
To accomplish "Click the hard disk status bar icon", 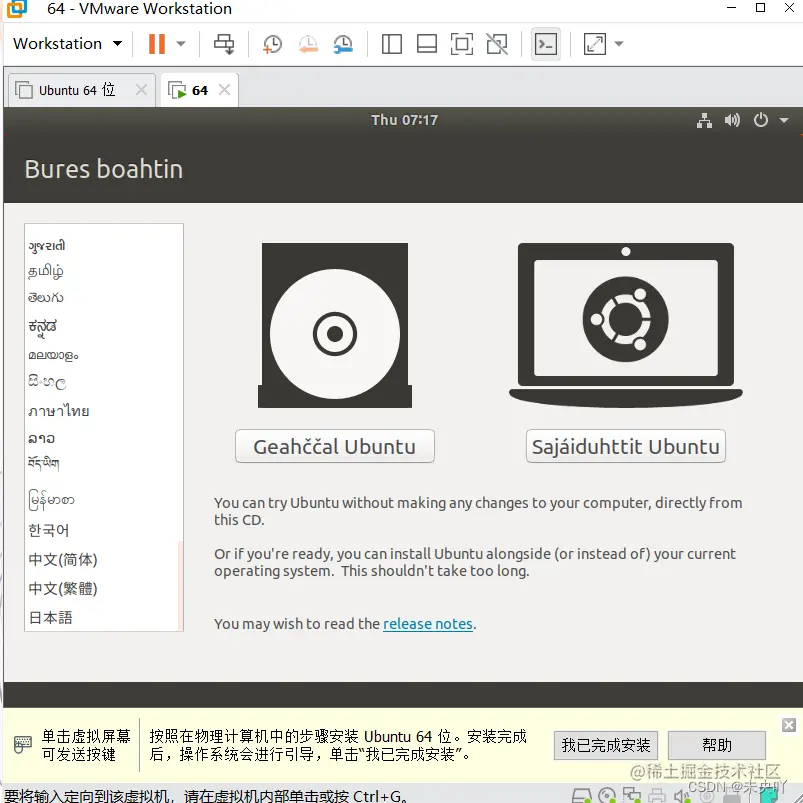I will (581, 795).
